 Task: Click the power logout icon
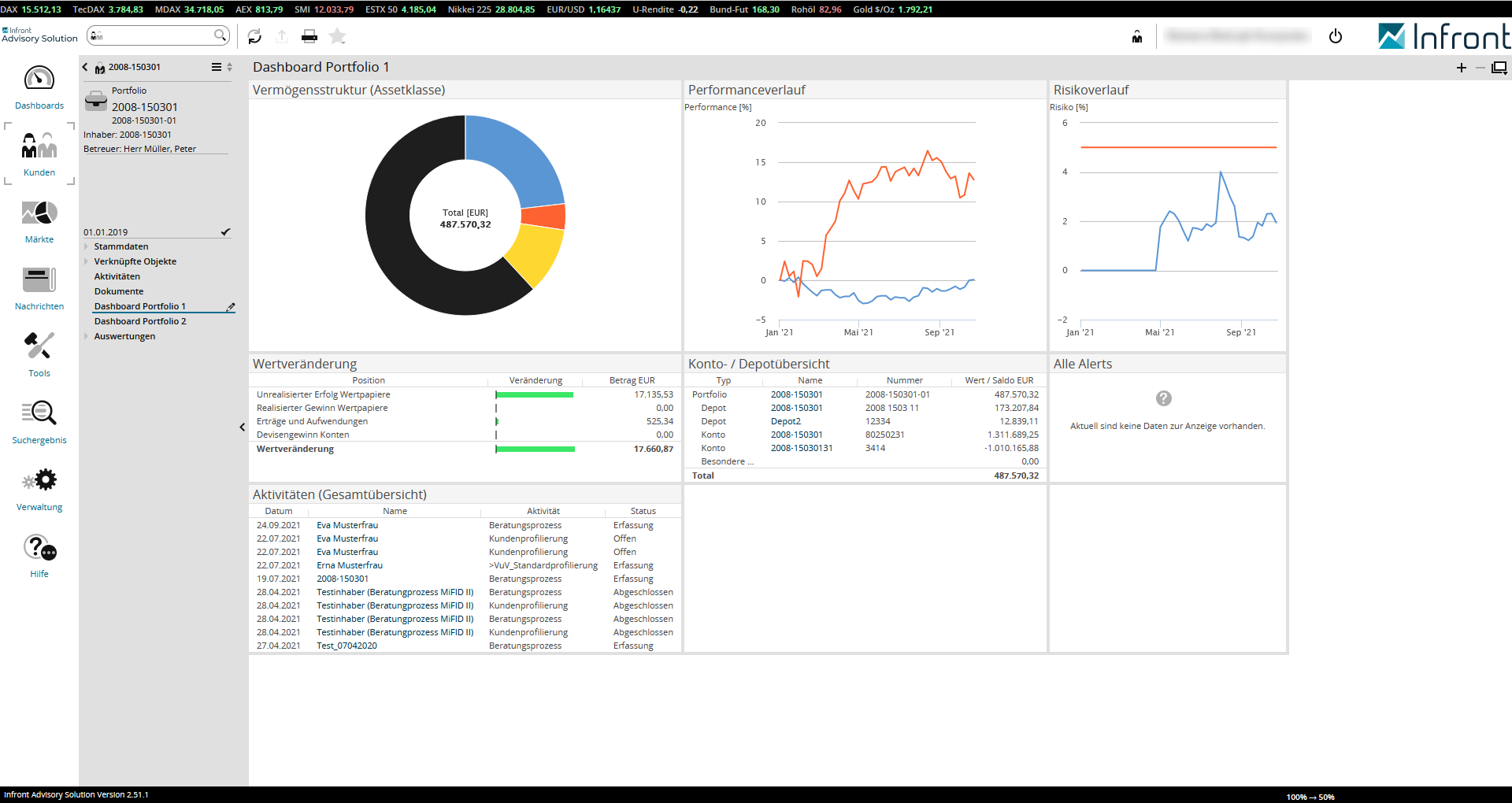coord(1335,36)
